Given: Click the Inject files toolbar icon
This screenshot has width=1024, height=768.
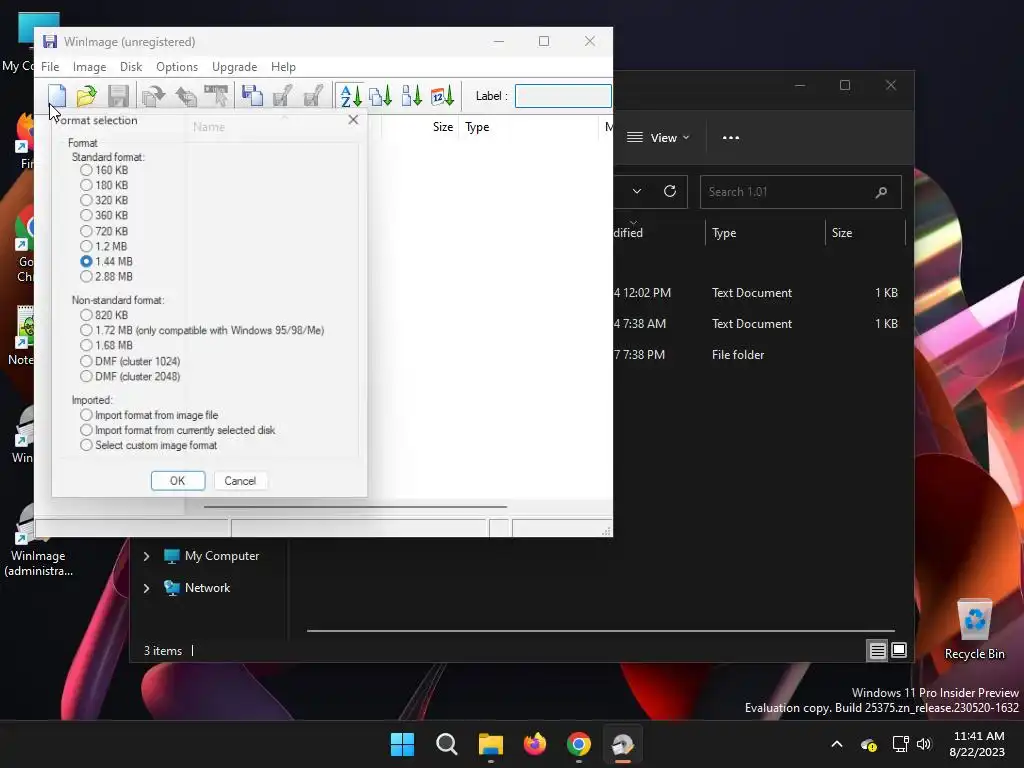Looking at the screenshot, I should (x=185, y=96).
